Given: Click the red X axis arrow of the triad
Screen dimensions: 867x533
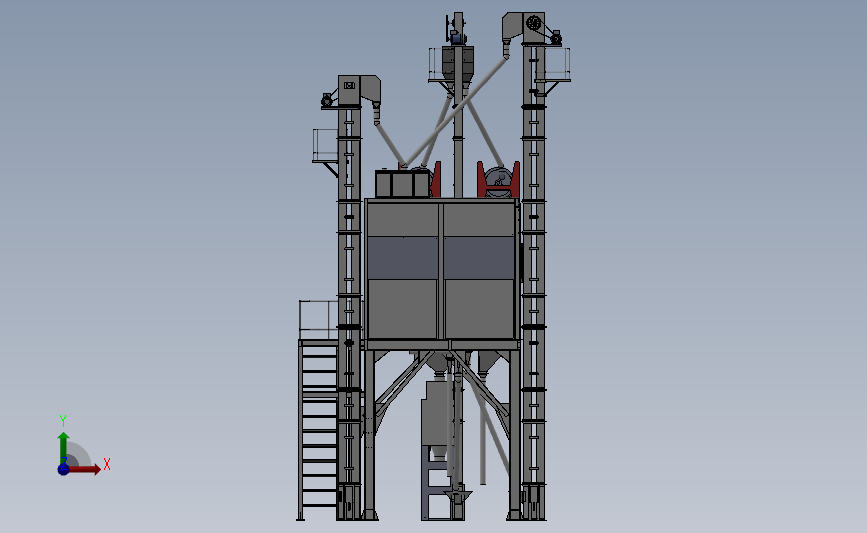Looking at the screenshot, I should (85, 469).
